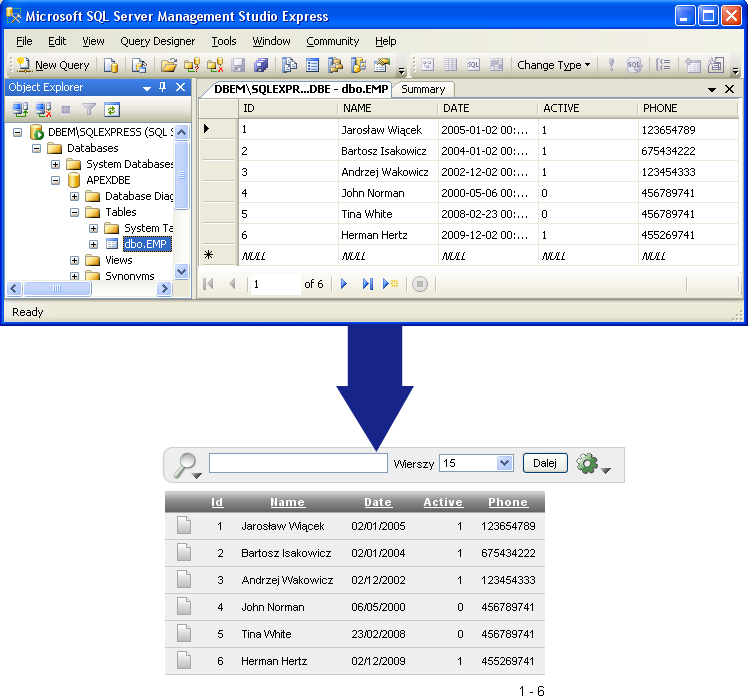The image size is (748, 700).
Task: Select the dbo.EMP table tree item
Action: click(x=145, y=244)
